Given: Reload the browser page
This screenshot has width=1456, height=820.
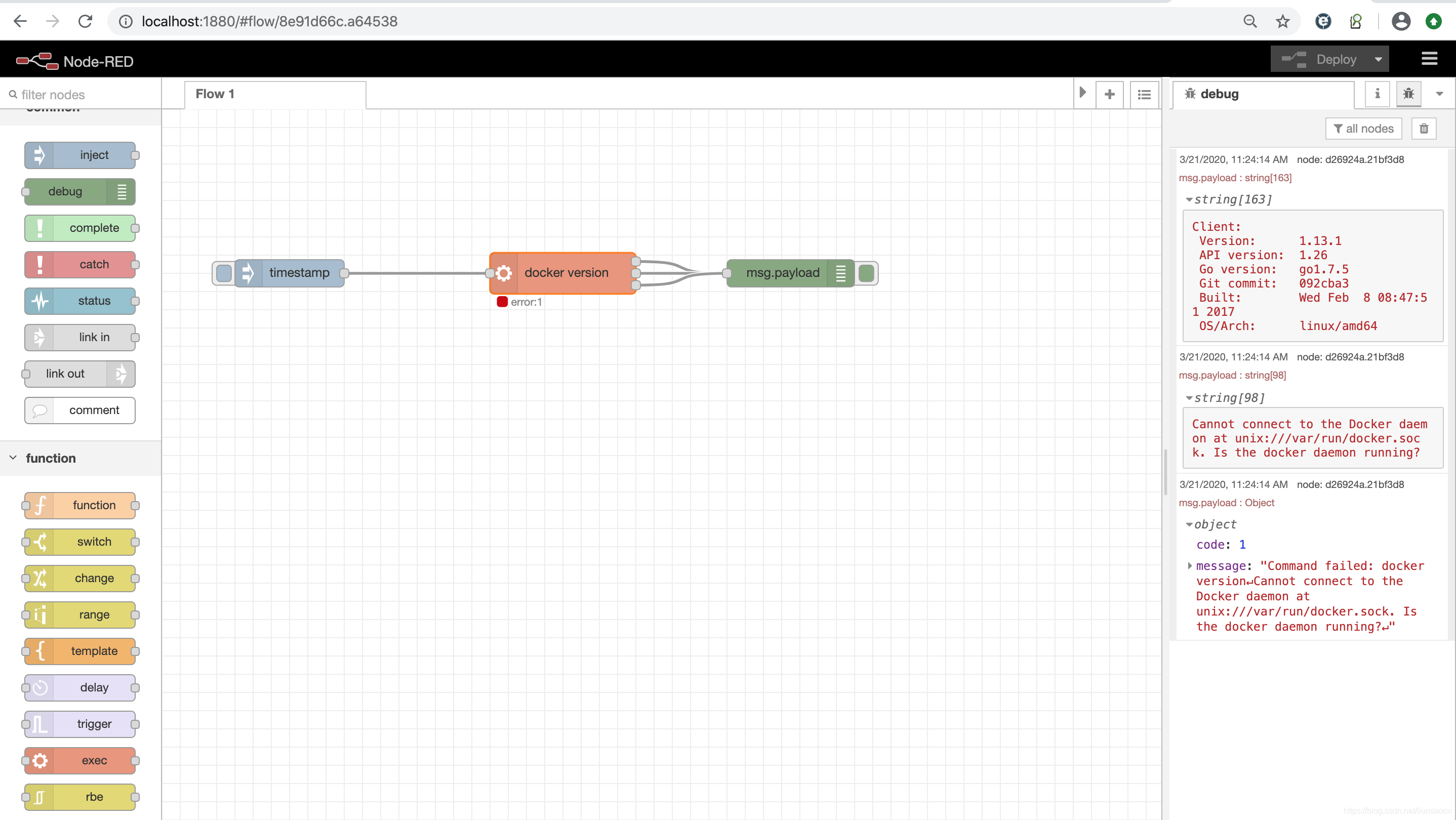Looking at the screenshot, I should (86, 21).
